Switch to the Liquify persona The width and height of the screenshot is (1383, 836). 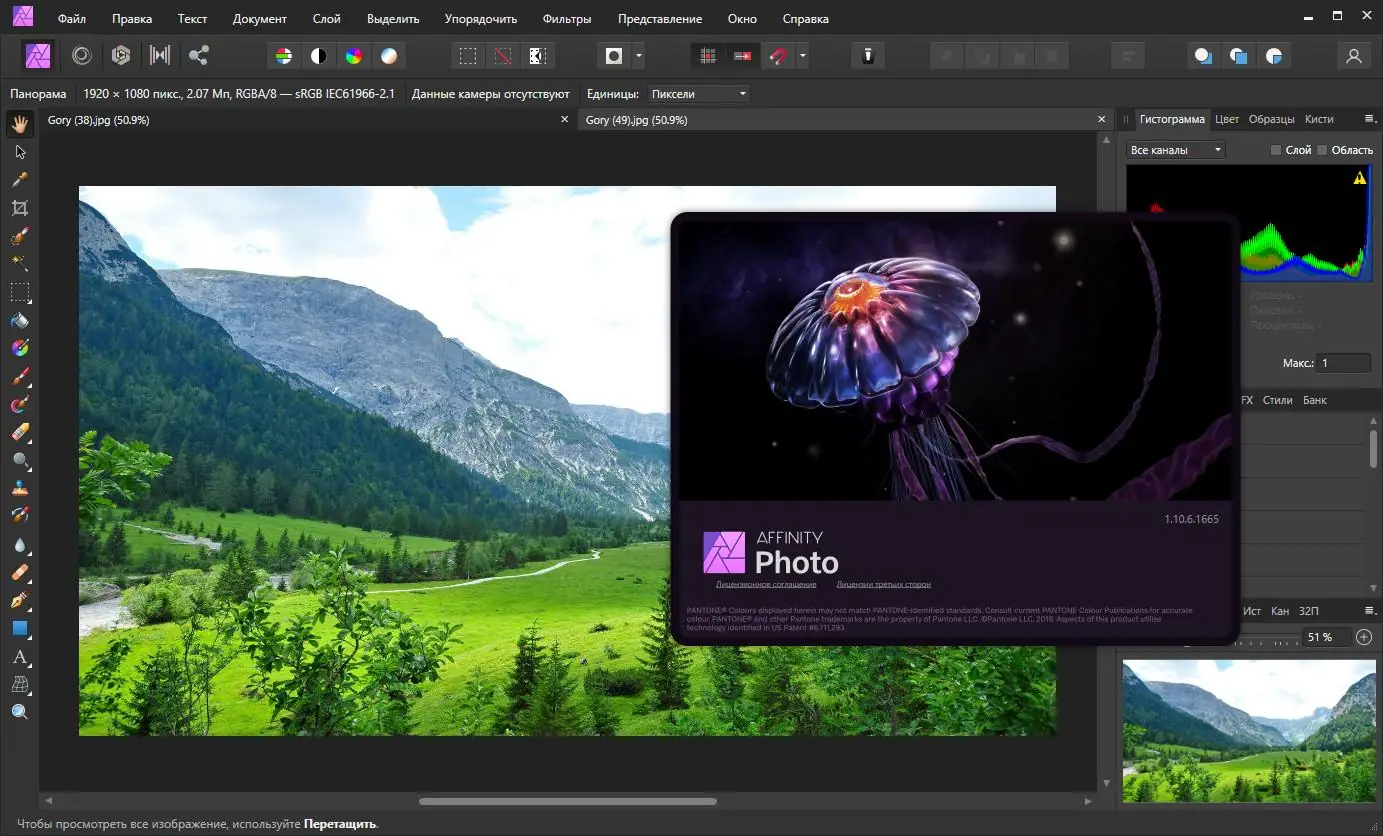click(83, 56)
